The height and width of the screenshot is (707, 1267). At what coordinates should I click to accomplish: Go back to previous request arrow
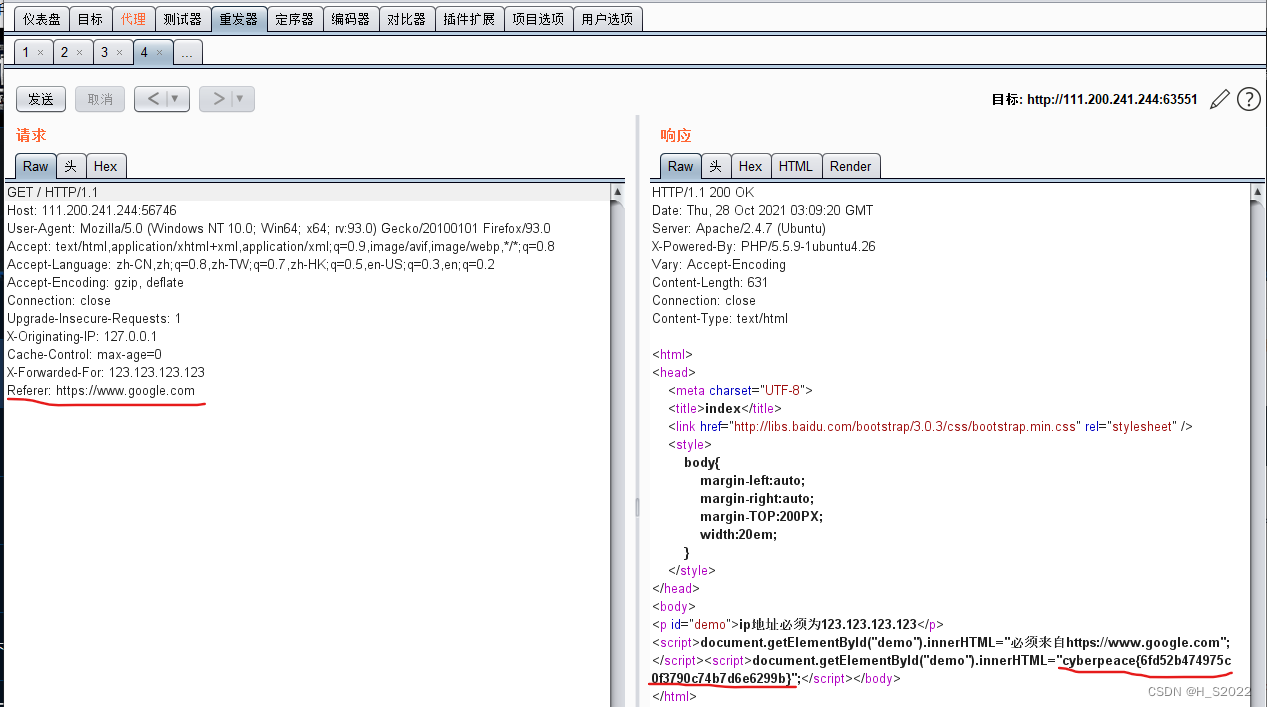pyautogui.click(x=153, y=99)
